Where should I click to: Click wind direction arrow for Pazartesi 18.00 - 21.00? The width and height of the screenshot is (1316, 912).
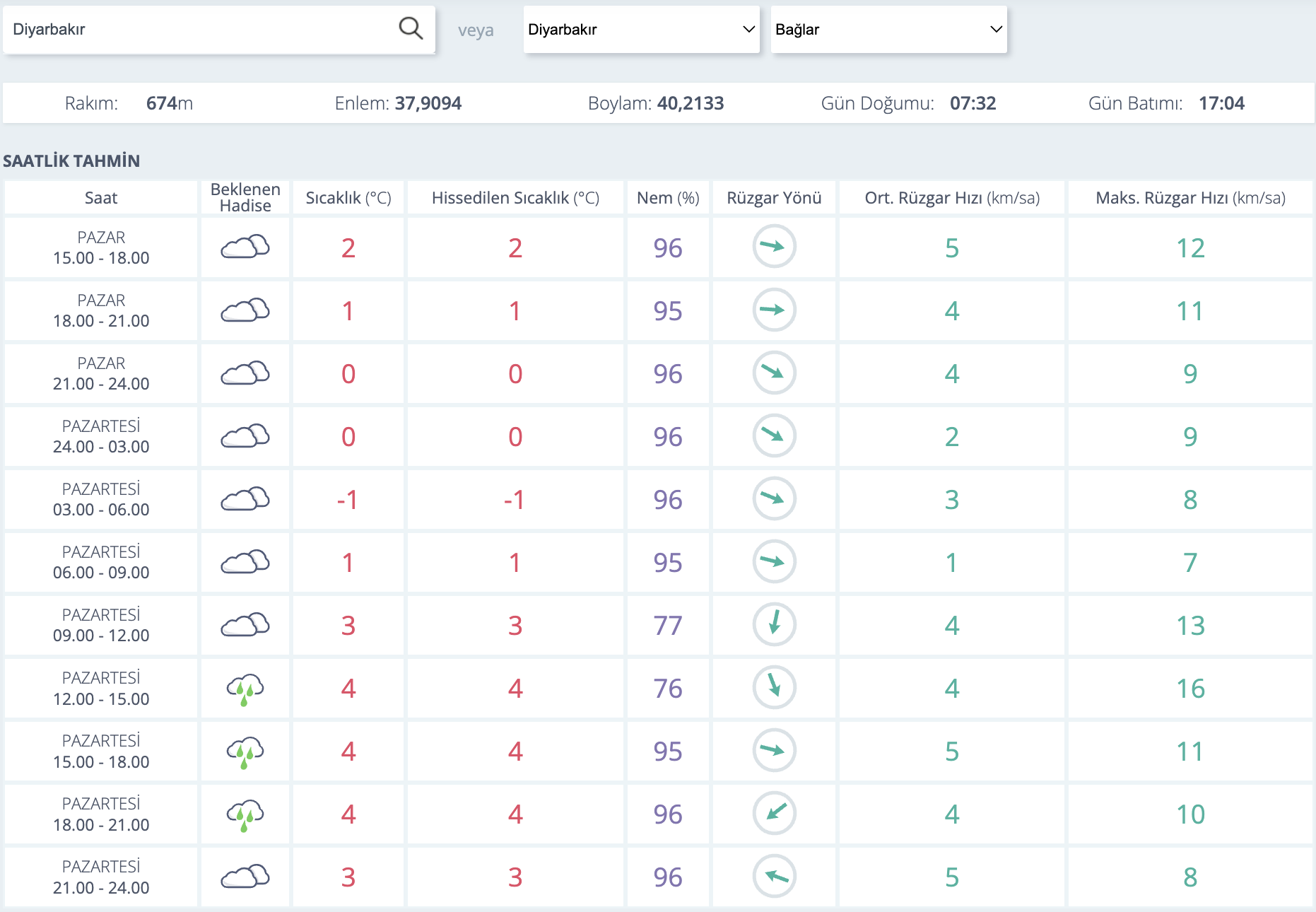(x=774, y=813)
